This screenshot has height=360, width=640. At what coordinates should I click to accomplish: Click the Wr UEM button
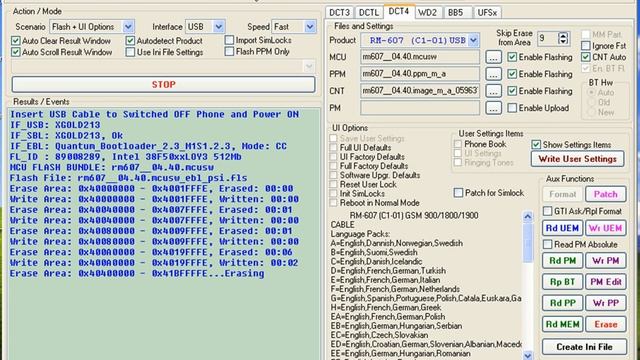[606, 228]
